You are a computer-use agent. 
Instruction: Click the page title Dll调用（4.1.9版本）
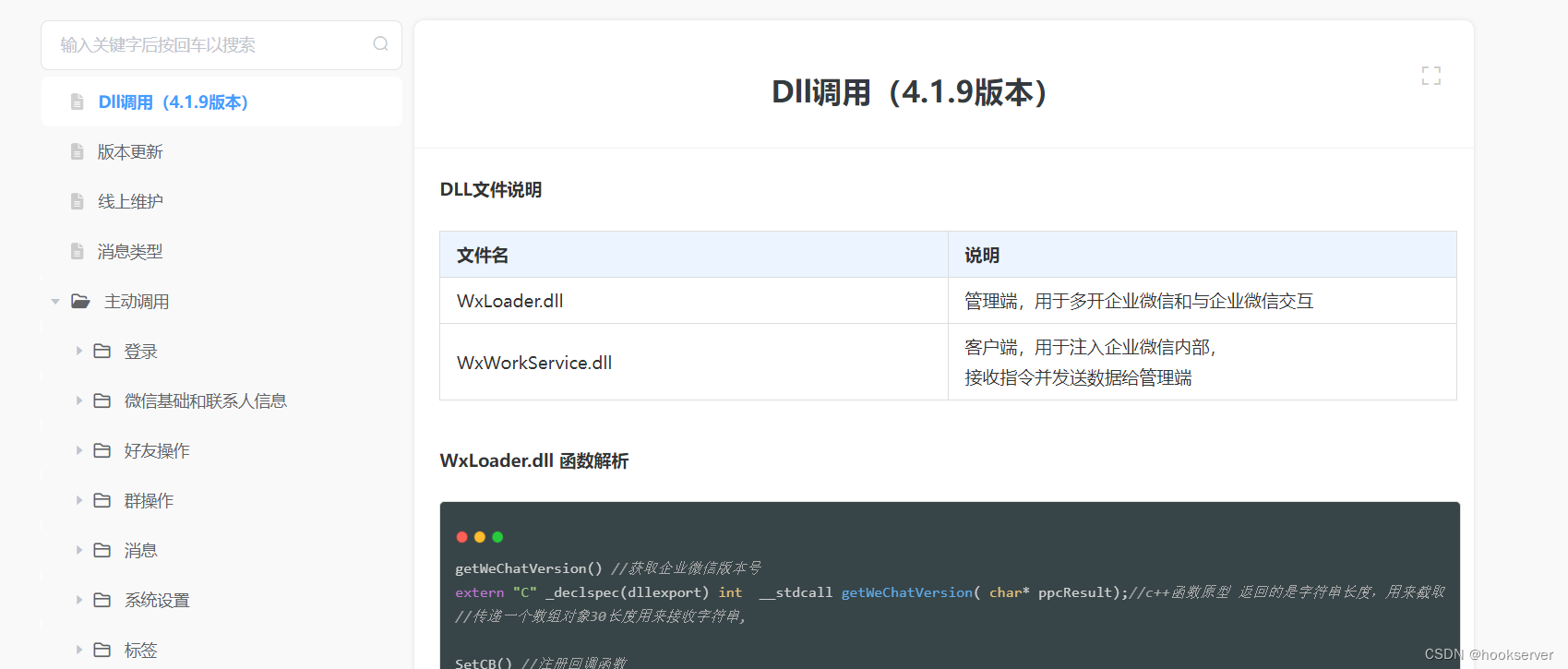pos(910,92)
